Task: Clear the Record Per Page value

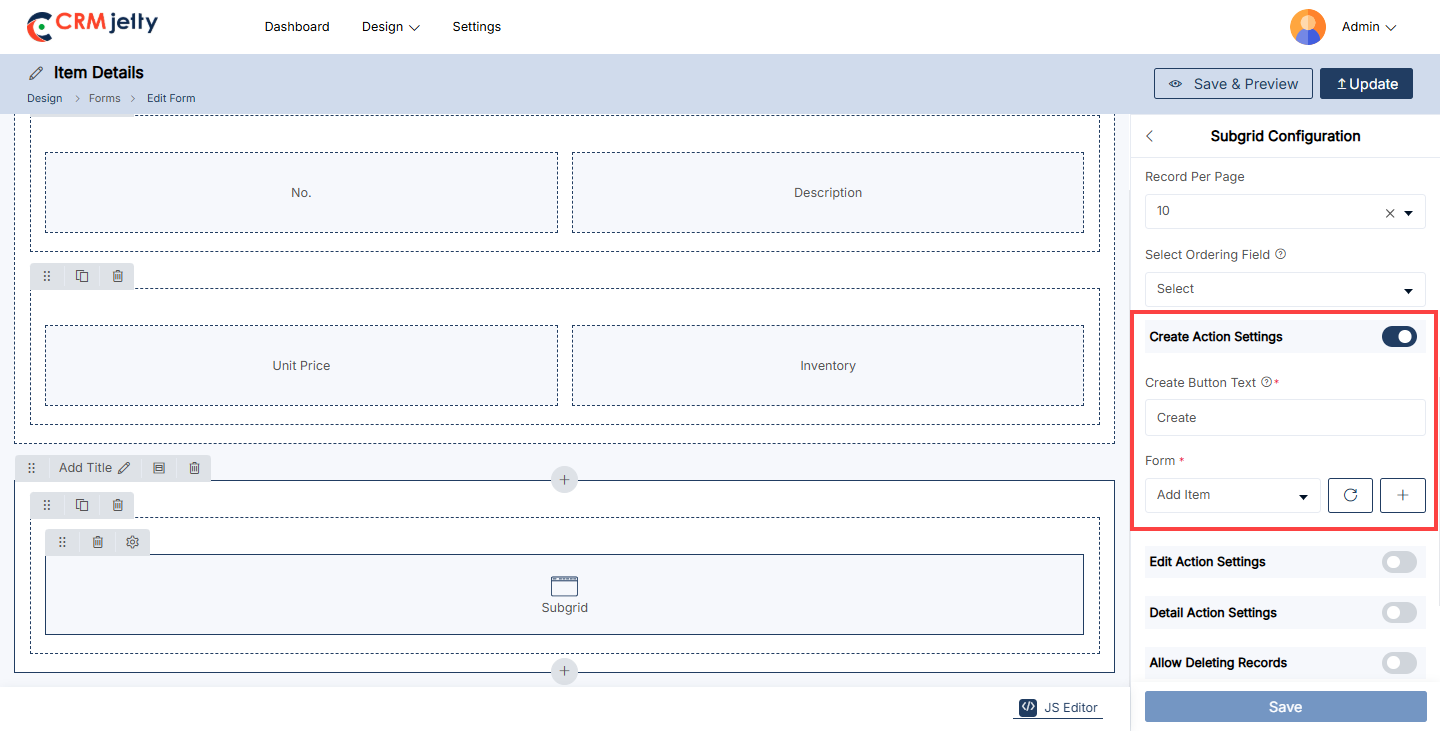Action: click(x=1389, y=213)
